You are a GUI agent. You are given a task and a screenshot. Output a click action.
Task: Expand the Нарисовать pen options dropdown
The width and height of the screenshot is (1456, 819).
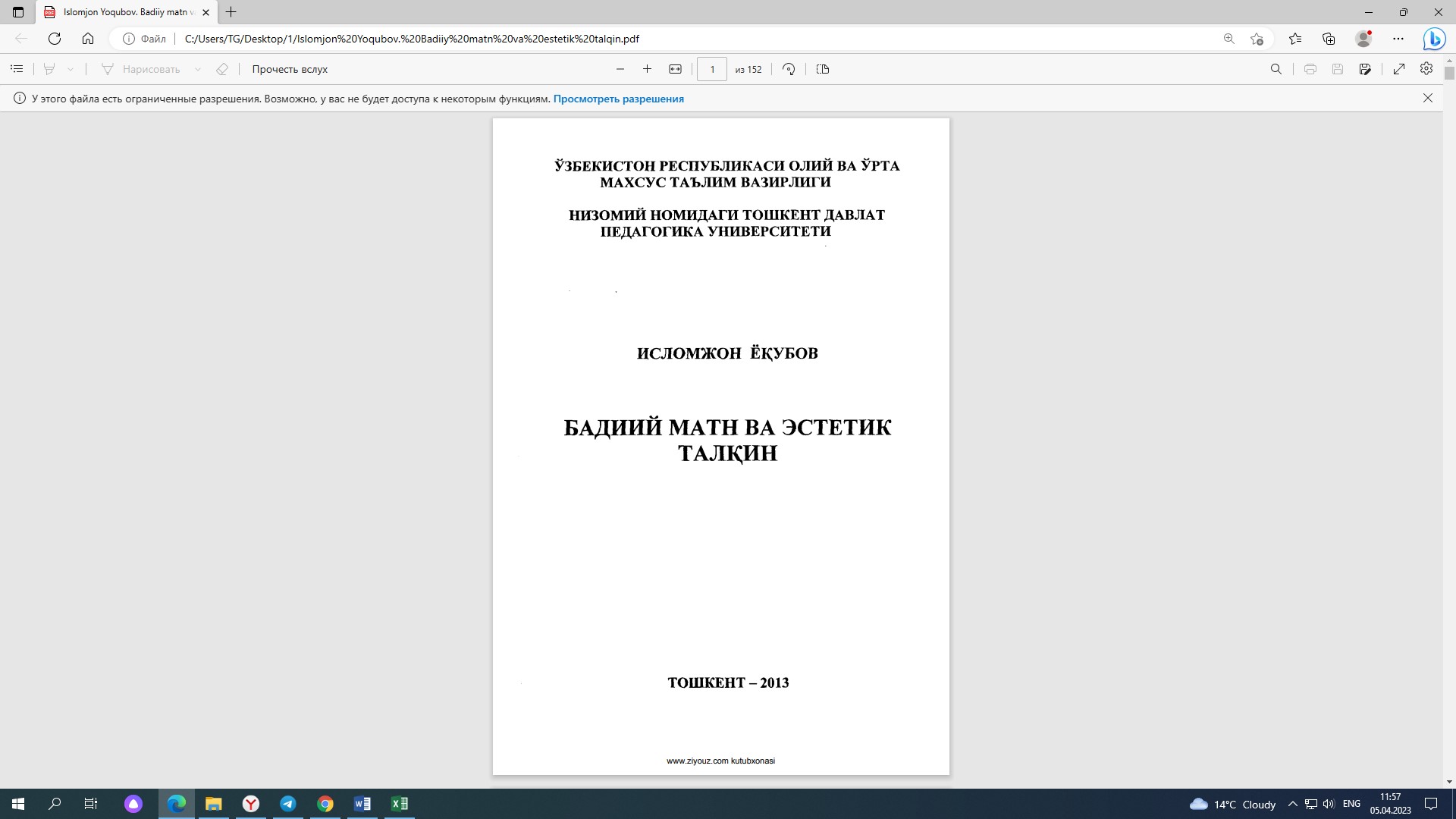click(x=198, y=69)
